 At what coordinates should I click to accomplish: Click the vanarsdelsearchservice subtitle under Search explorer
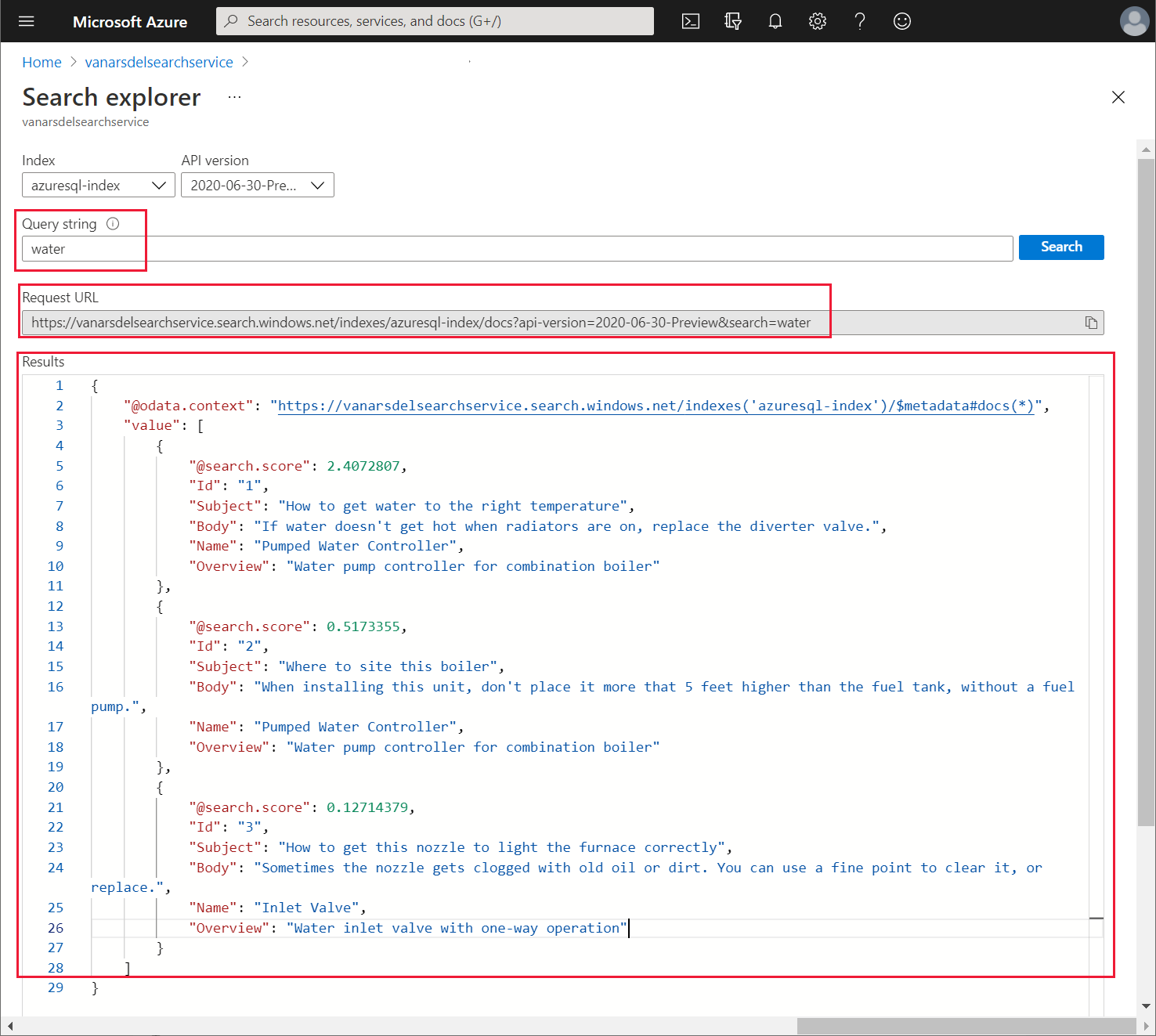[85, 122]
